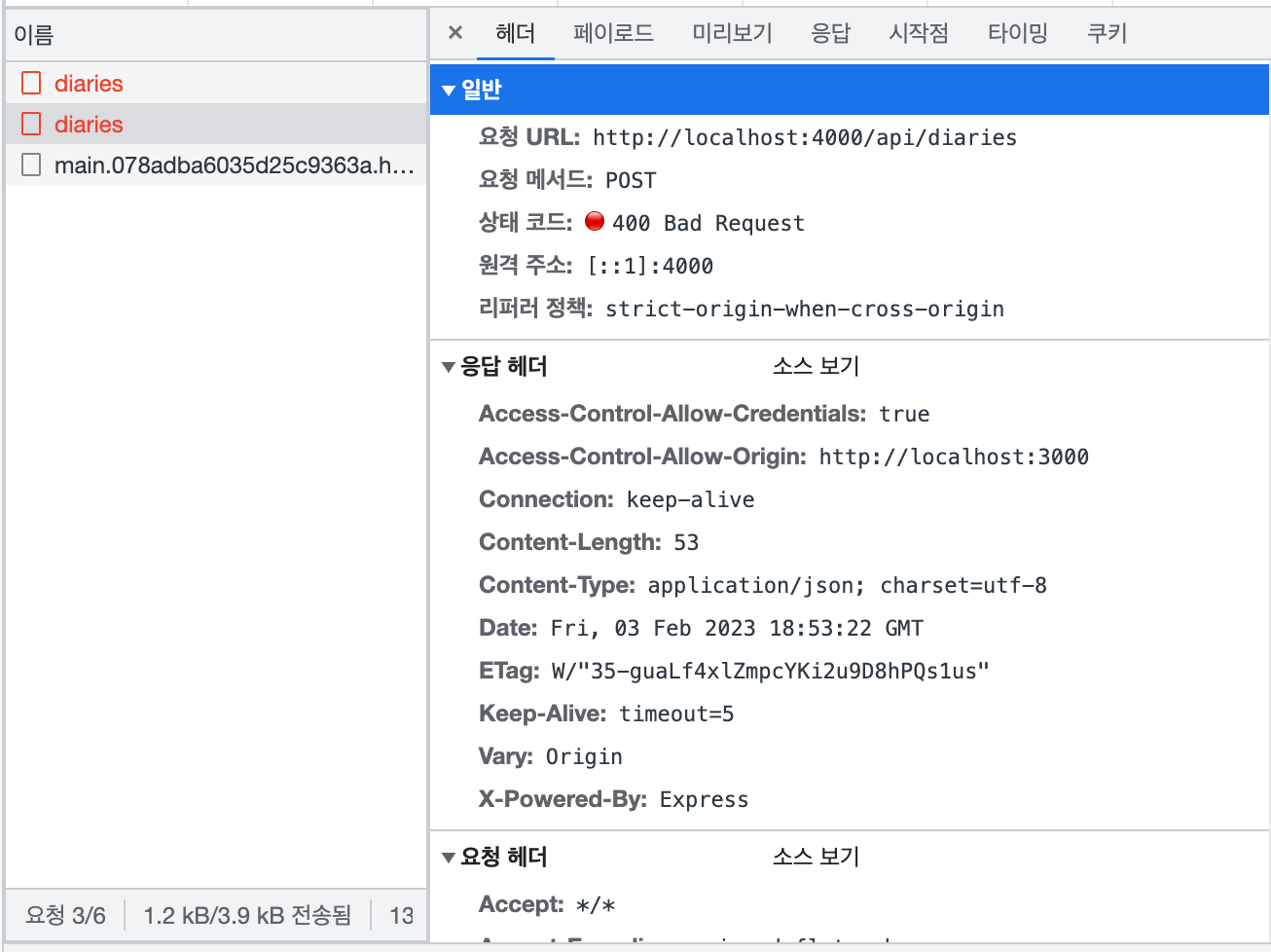Click the red error status icon
1271x952 pixels.
(x=594, y=222)
